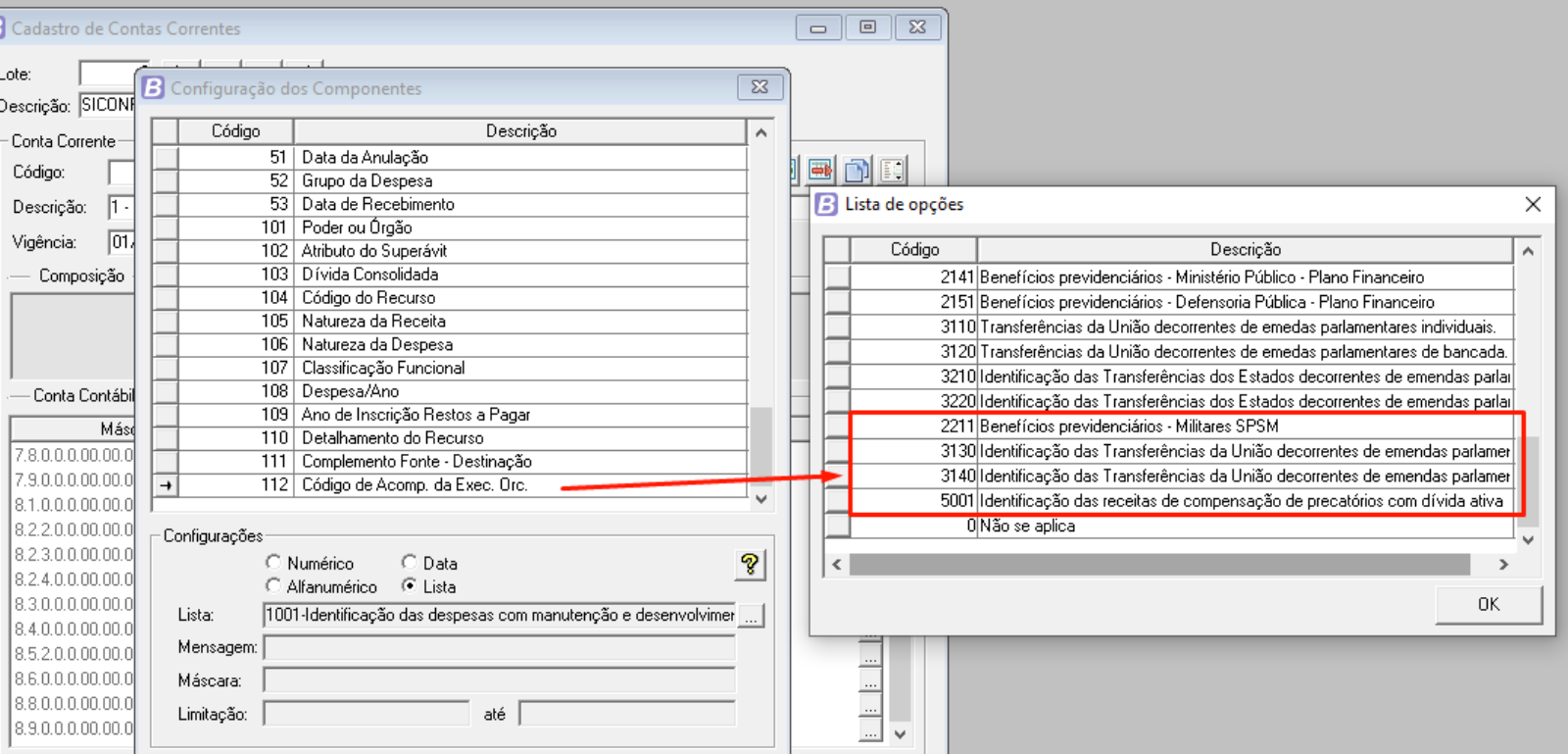Close the Lista de opções dialog

[1533, 204]
